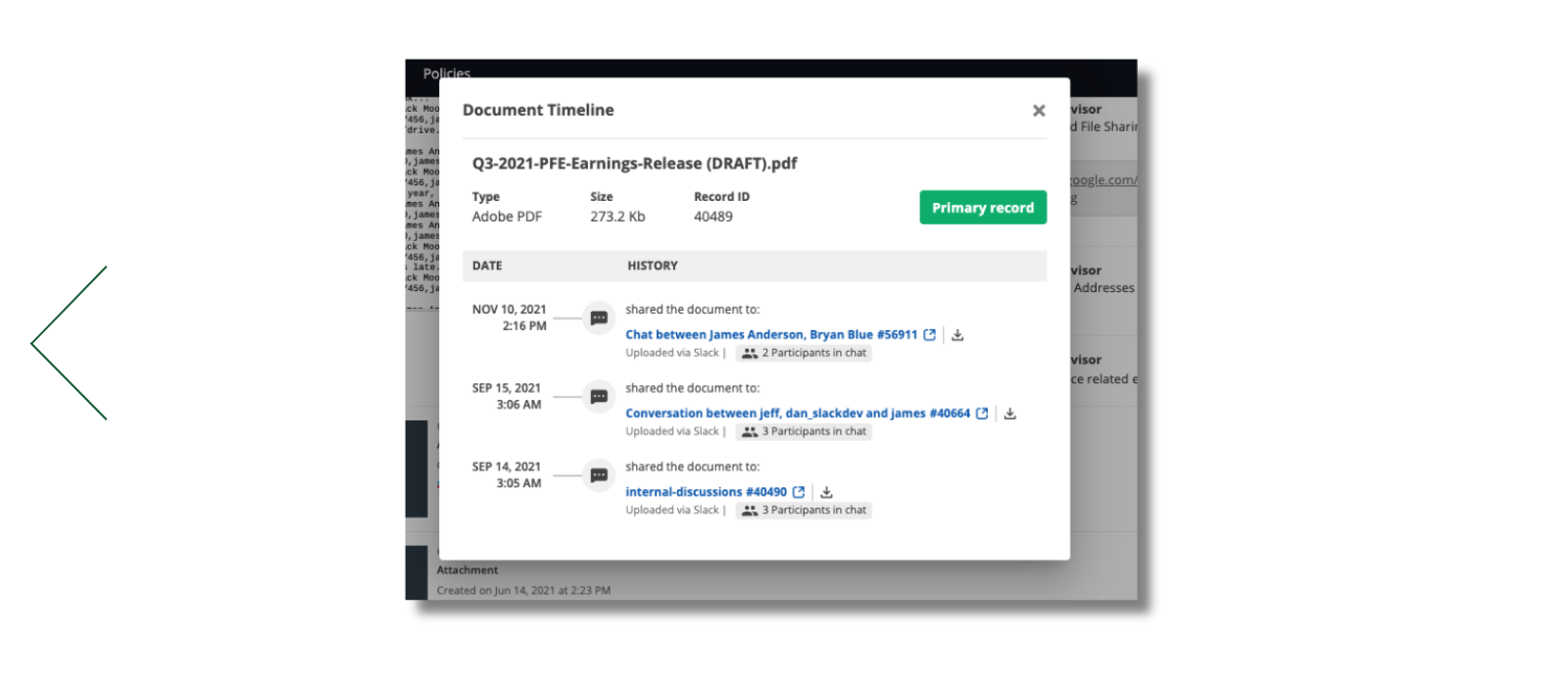This screenshot has height=686, width=1568.
Task: Select the size value 273.2 Kb
Action: (617, 217)
